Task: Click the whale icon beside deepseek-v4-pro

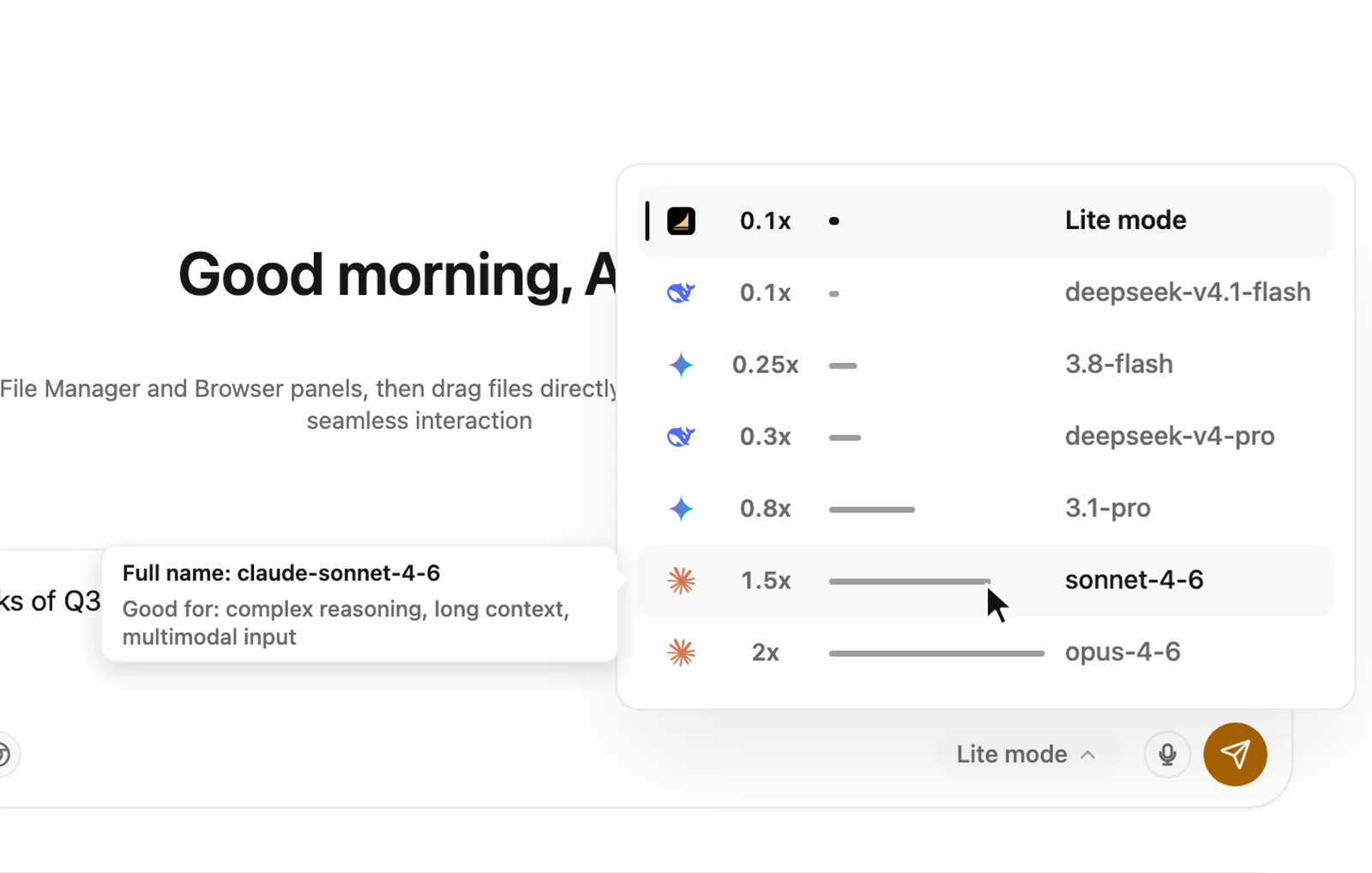Action: point(681,437)
